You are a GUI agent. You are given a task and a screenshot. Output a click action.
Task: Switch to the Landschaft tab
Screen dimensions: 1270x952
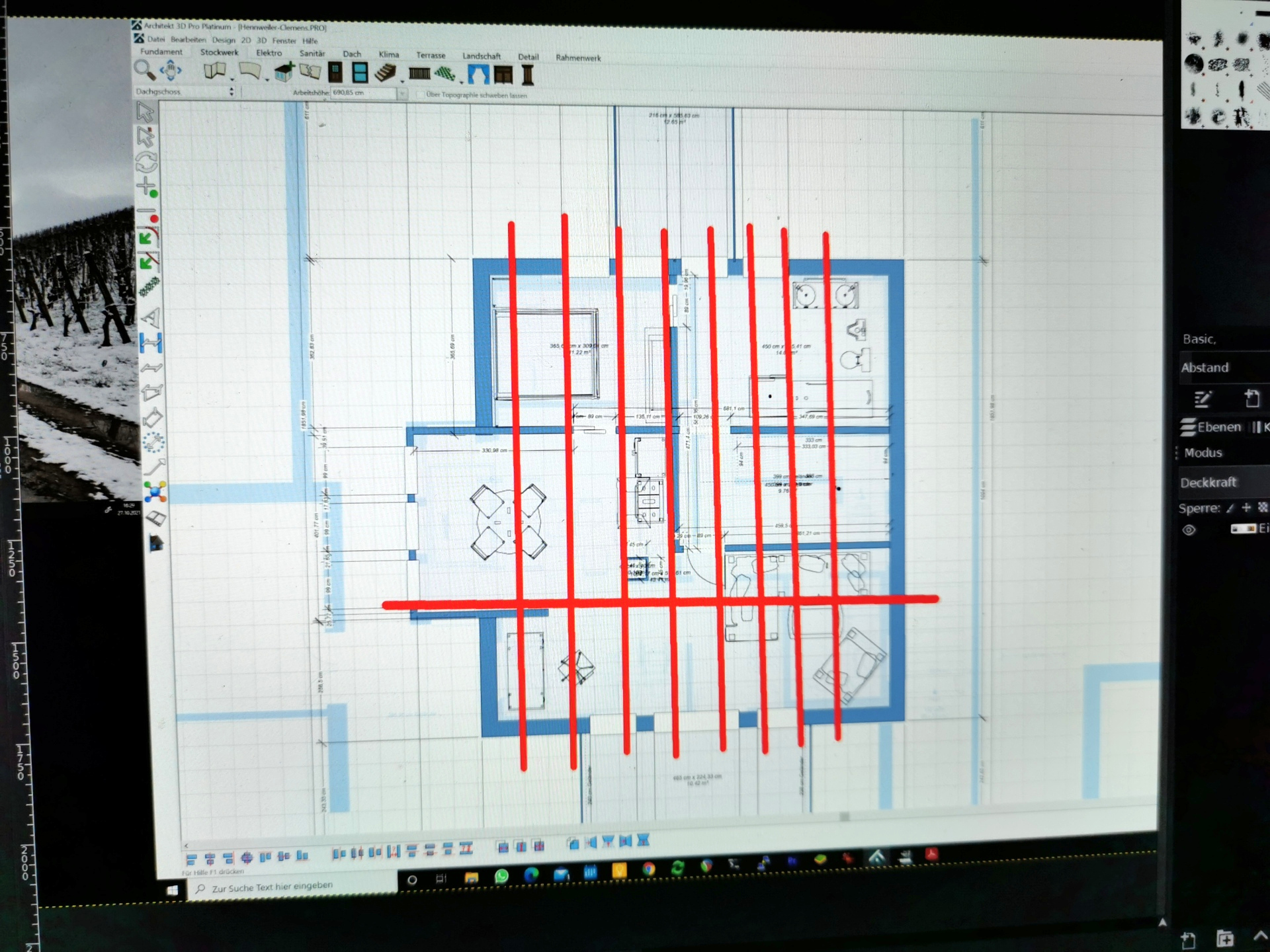482,56
